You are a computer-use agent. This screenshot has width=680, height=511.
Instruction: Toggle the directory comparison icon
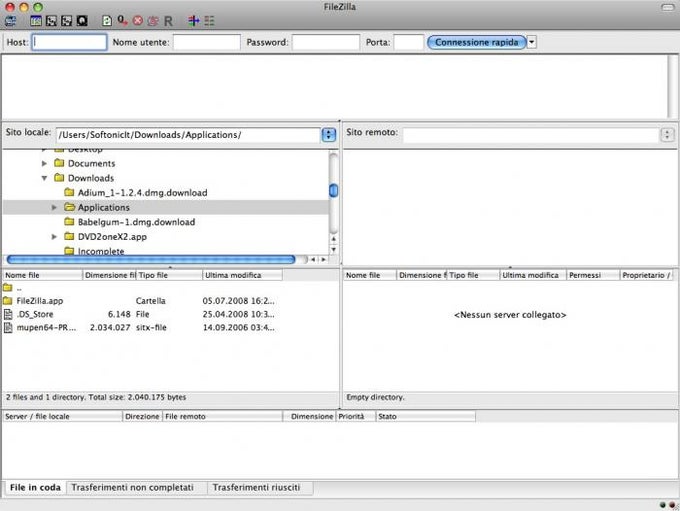click(209, 21)
